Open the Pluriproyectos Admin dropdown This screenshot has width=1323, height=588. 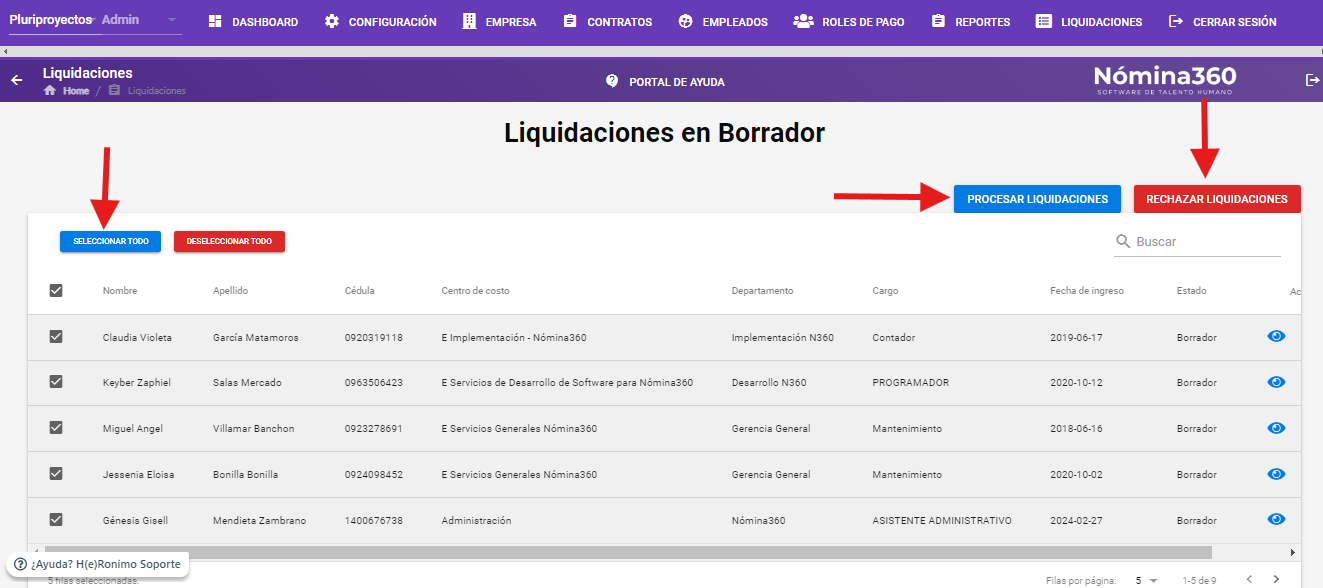coord(95,20)
